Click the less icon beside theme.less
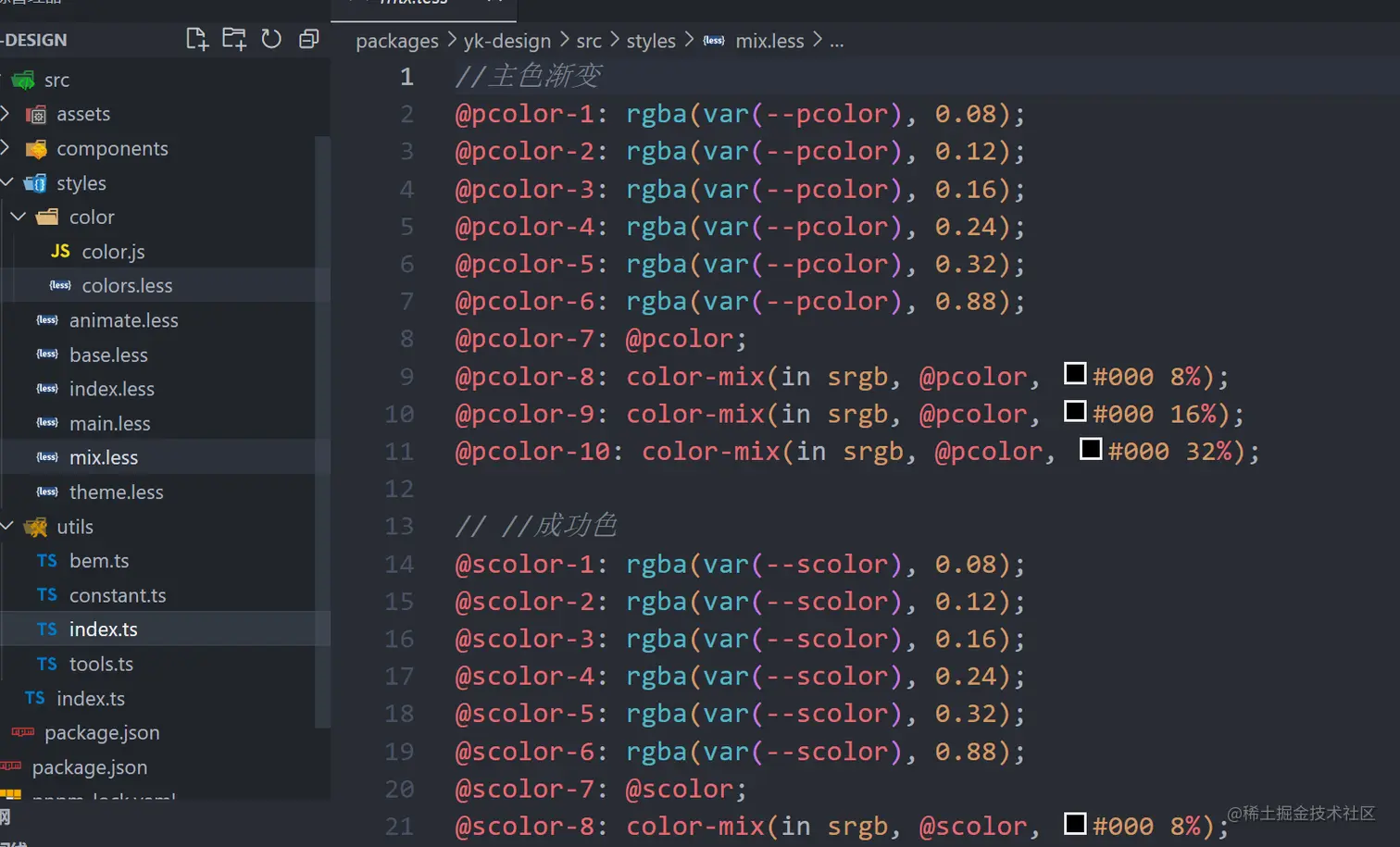This screenshot has width=1400, height=847. [47, 491]
